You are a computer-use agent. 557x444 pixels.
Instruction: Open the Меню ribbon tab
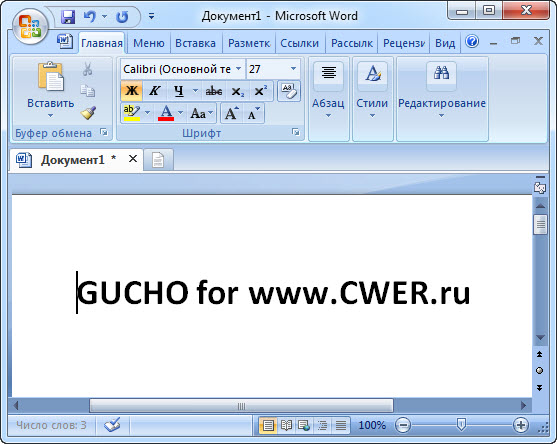(148, 43)
